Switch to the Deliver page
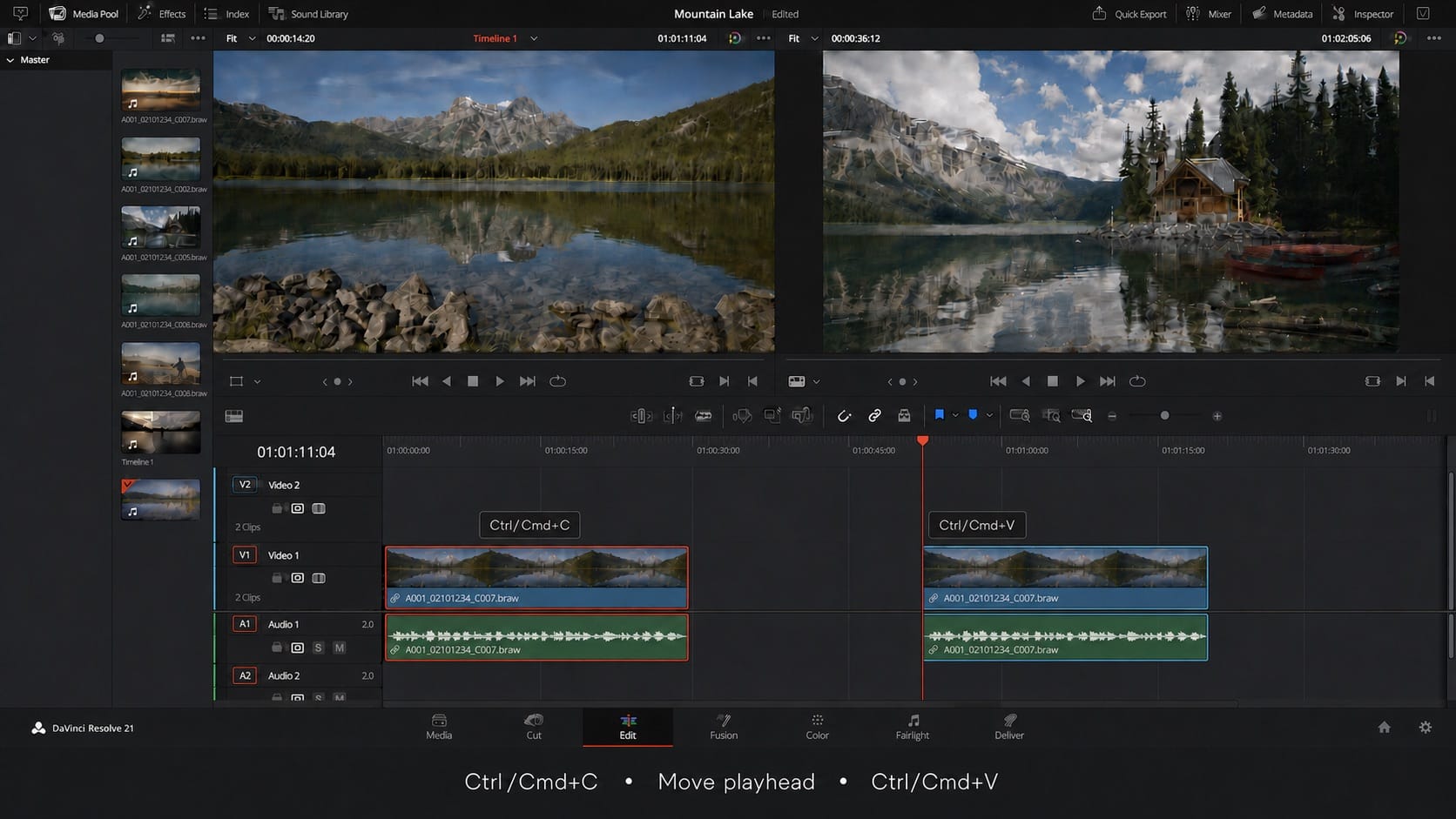Image resolution: width=1456 pixels, height=819 pixels. coord(1009,727)
